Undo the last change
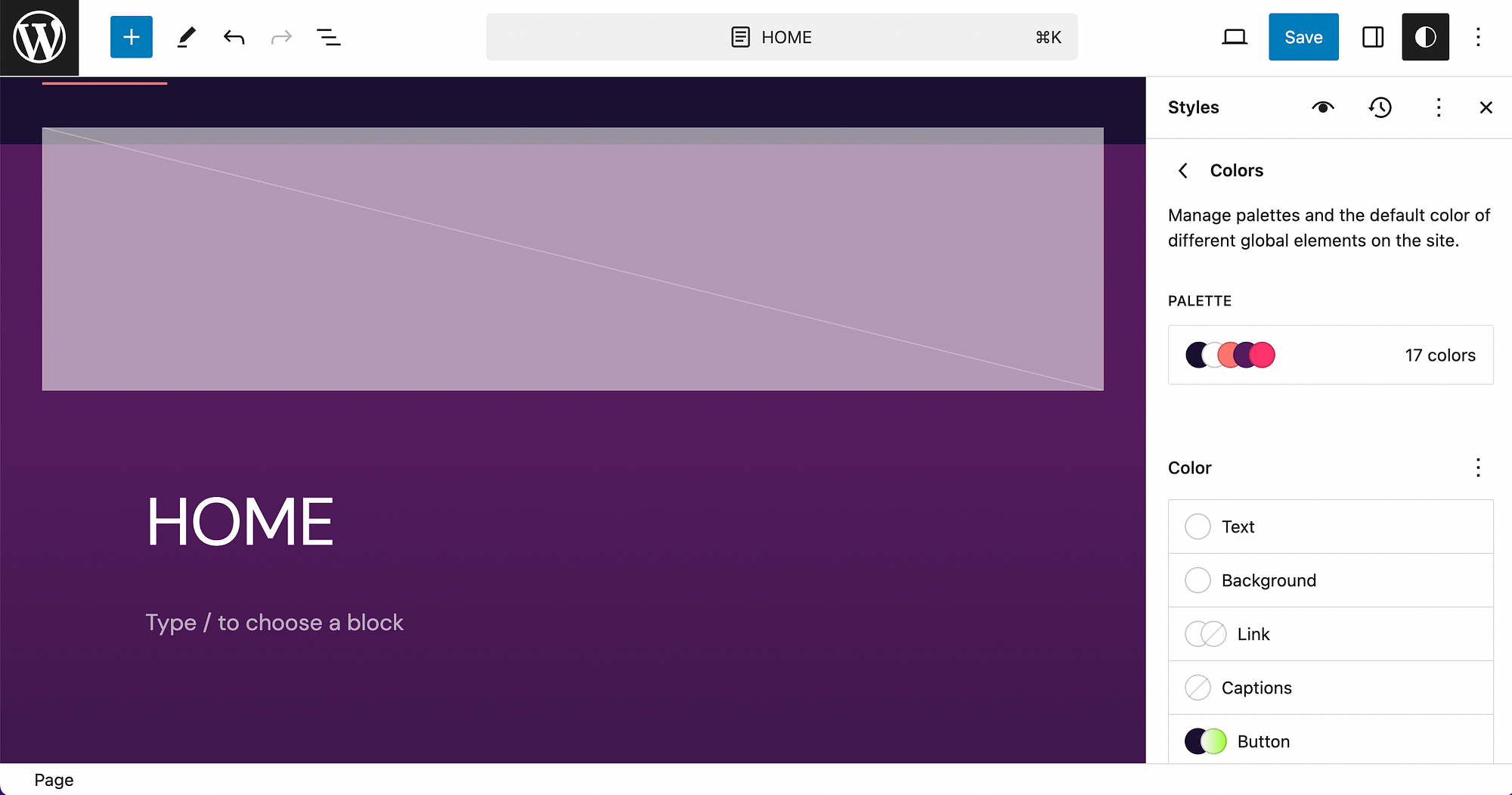Screen dimensions: 1512x795 (234, 36)
